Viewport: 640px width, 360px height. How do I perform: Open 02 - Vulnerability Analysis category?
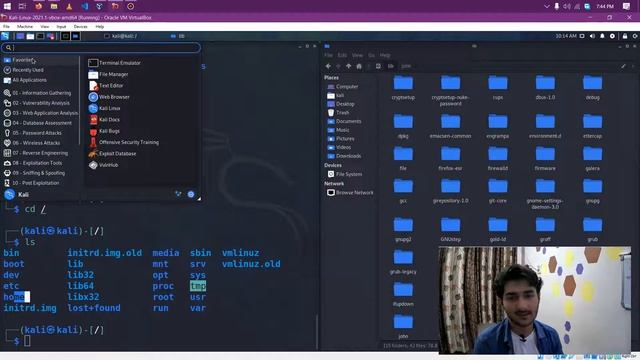click(x=37, y=103)
